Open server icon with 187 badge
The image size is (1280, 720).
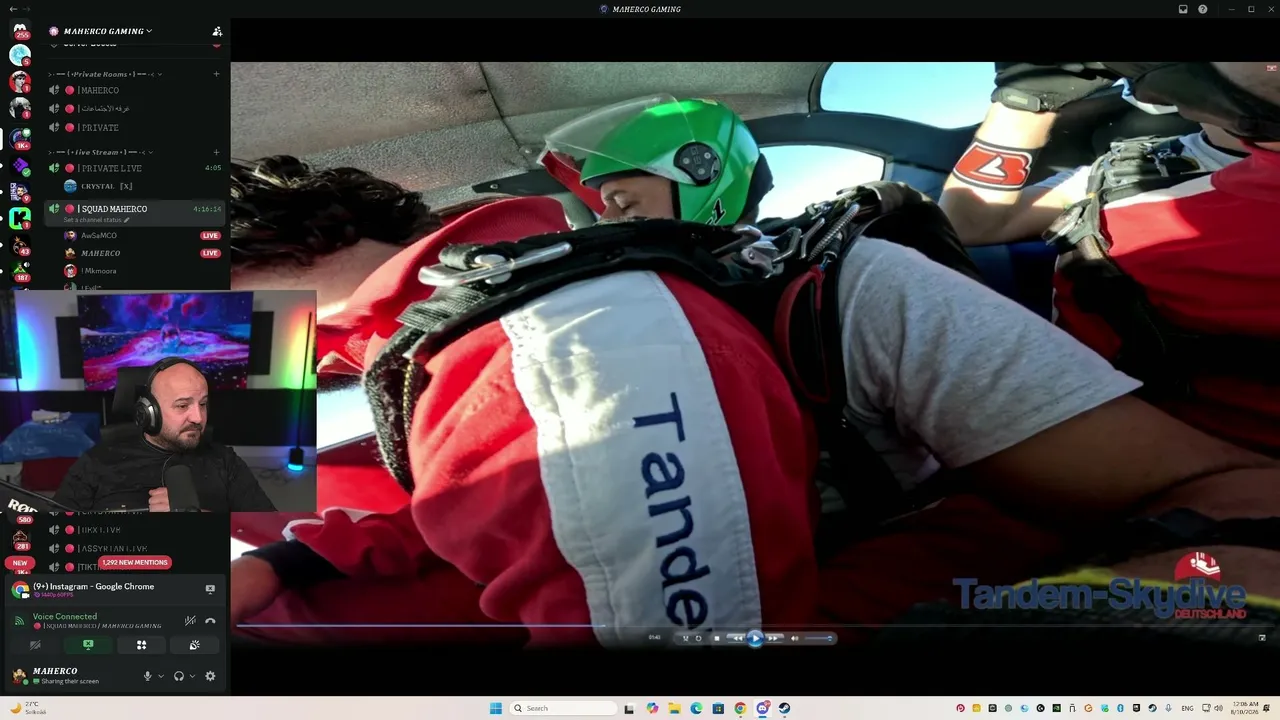(20, 270)
